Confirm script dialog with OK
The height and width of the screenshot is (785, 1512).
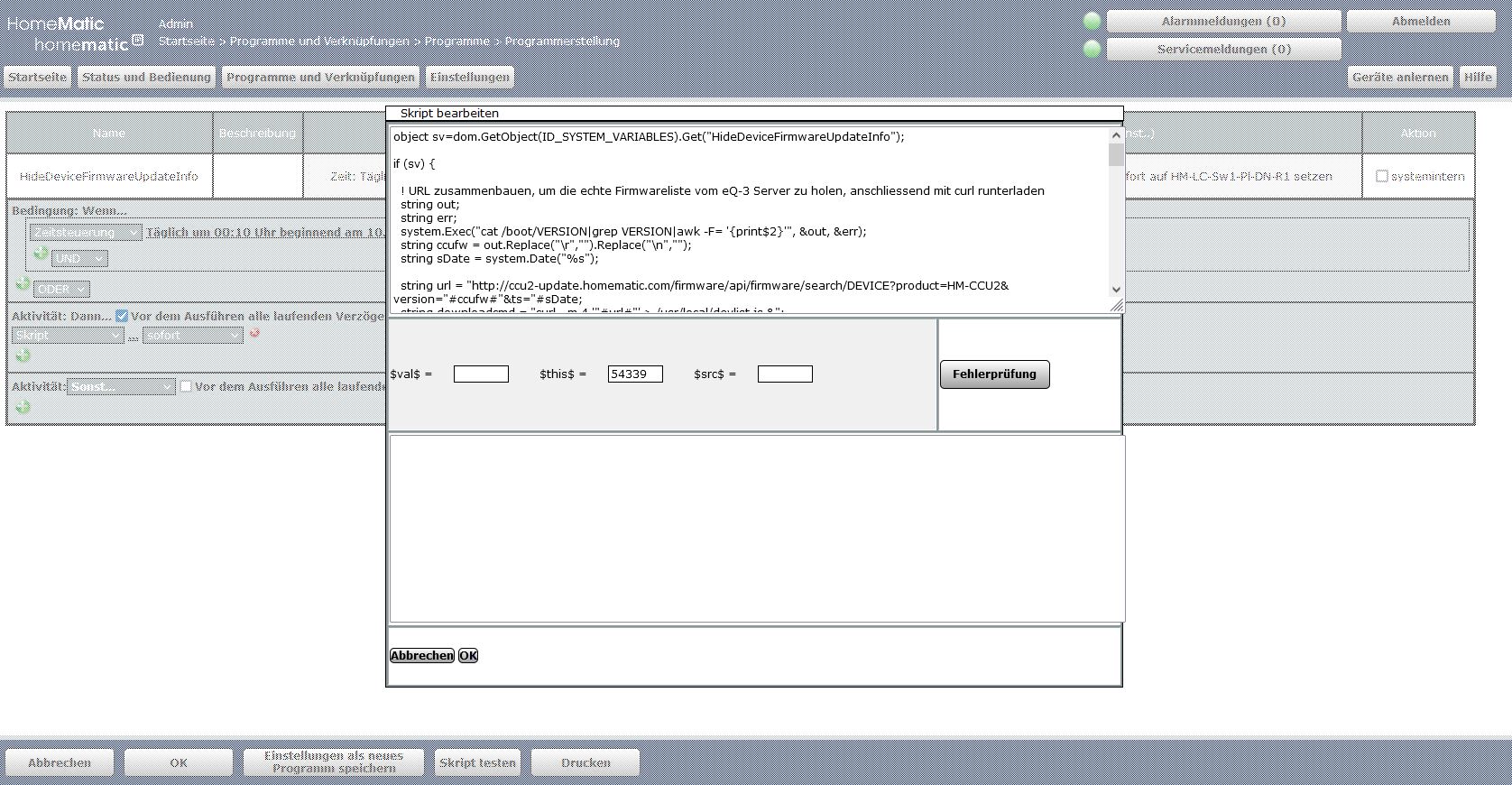(468, 656)
